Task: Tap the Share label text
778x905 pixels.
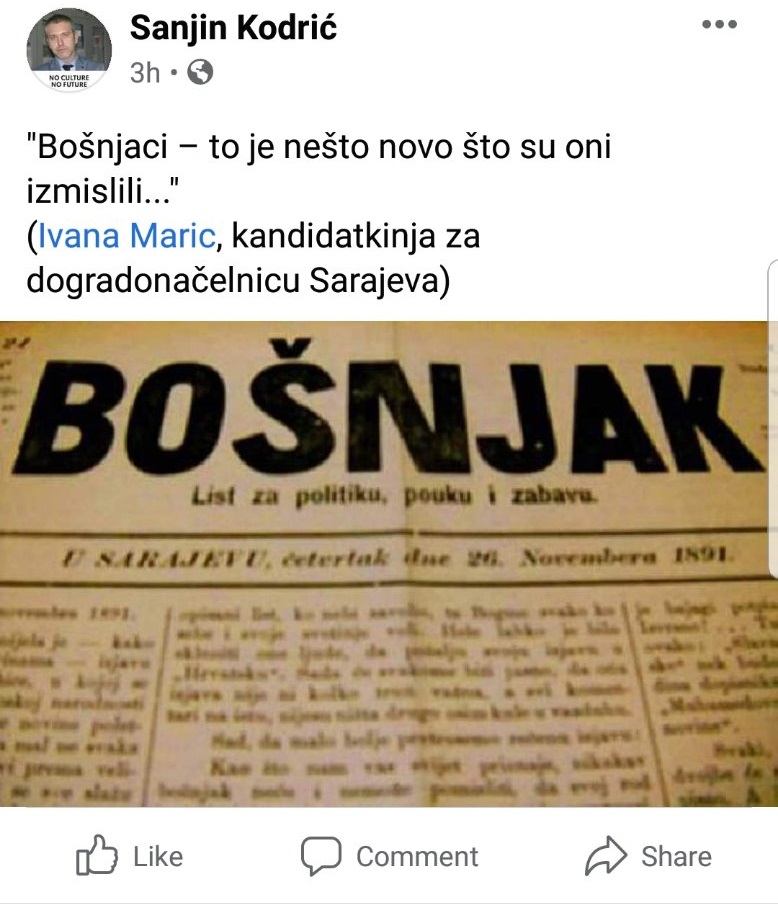Action: pos(676,857)
